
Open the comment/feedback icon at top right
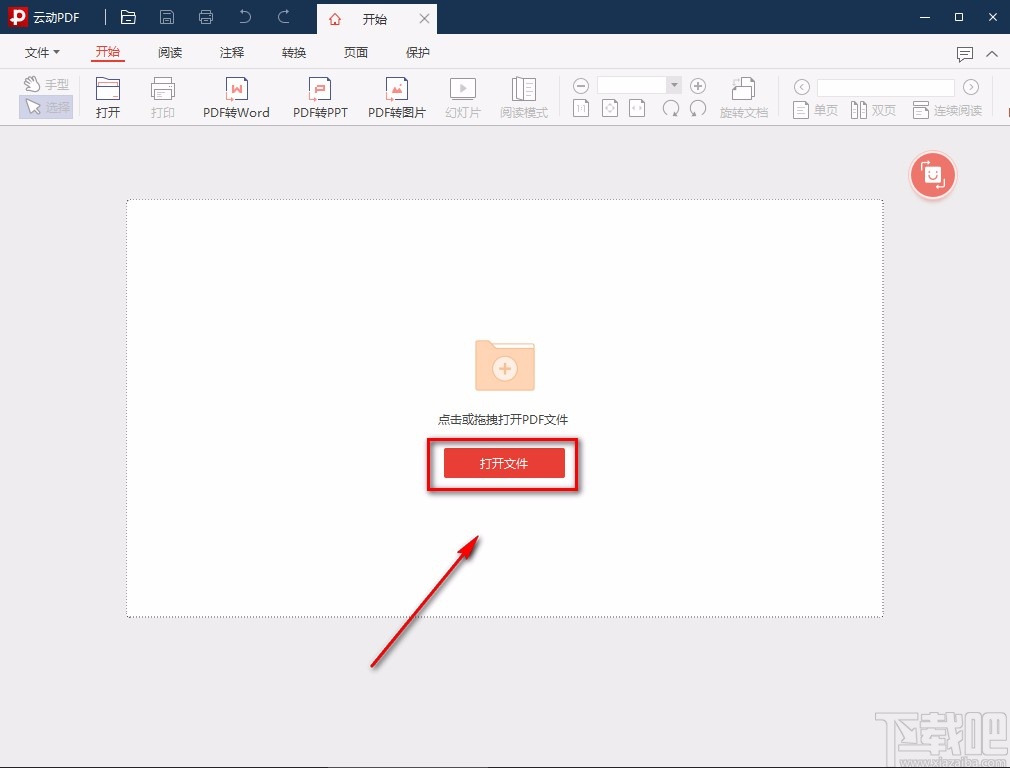point(964,54)
